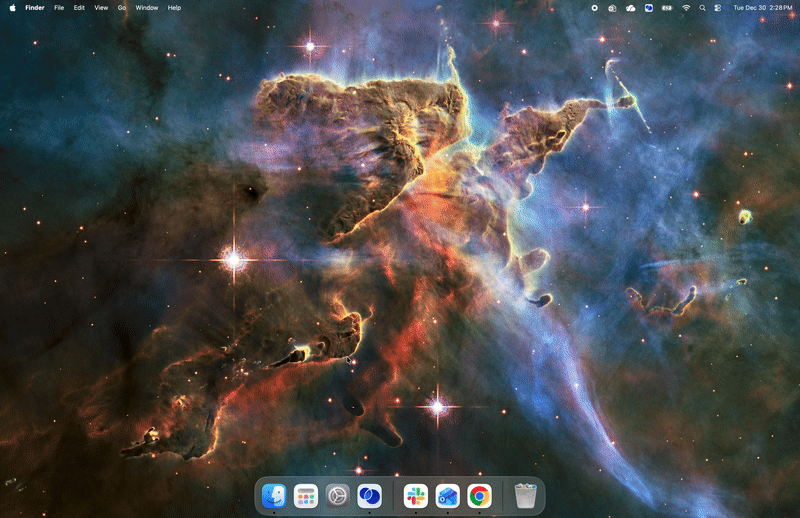800x518 pixels.
Task: Open the Wi-Fi menu
Action: pos(686,8)
